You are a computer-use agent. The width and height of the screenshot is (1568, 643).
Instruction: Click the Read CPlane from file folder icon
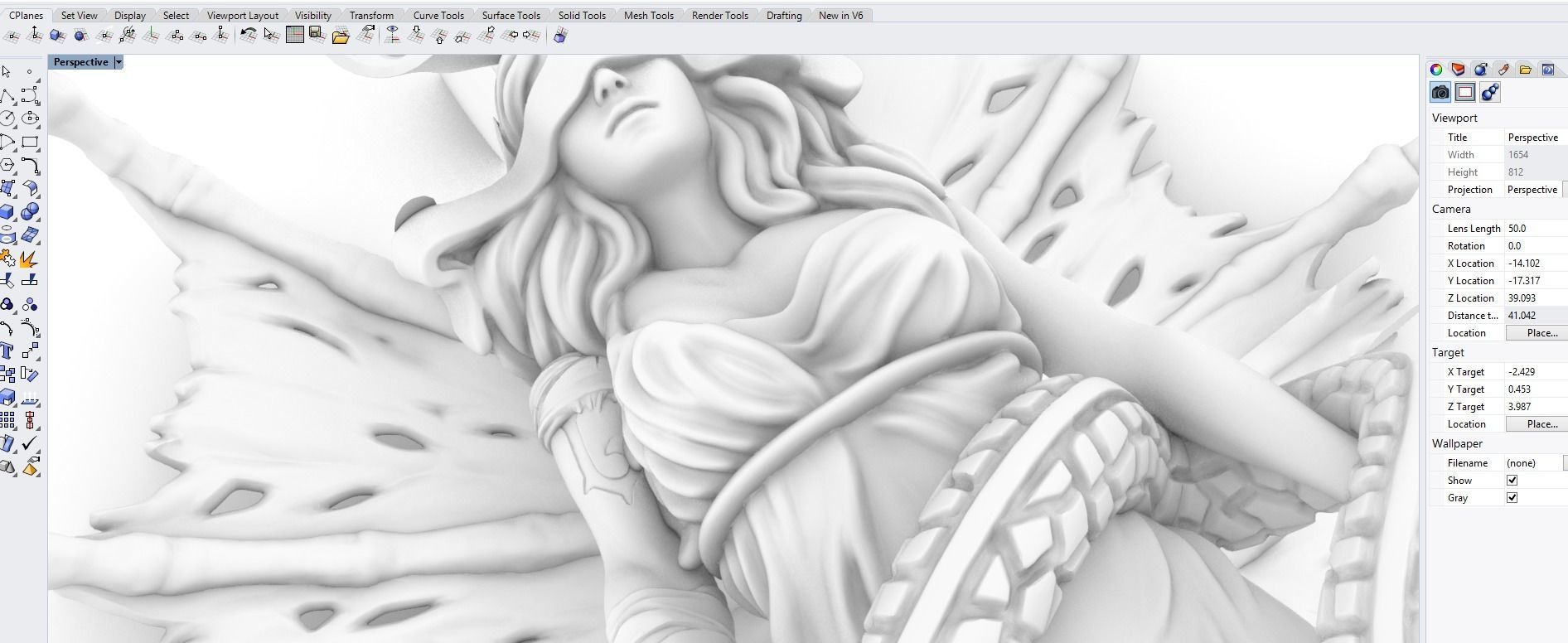[341, 36]
